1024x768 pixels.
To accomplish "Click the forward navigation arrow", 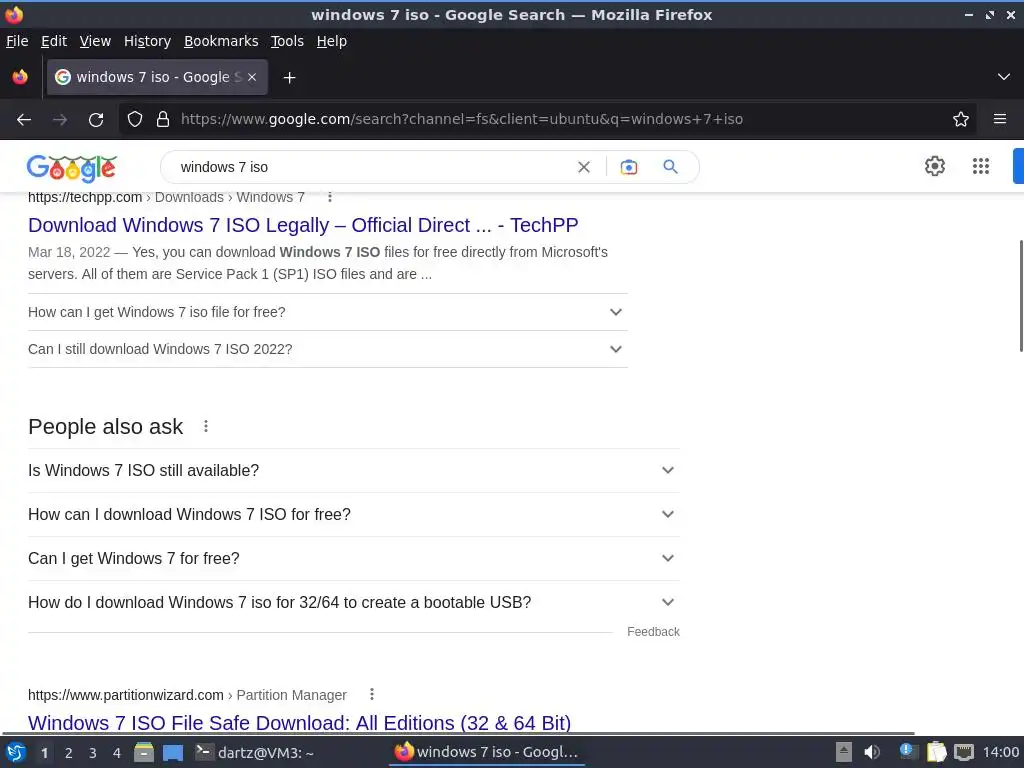I will pos(60,120).
